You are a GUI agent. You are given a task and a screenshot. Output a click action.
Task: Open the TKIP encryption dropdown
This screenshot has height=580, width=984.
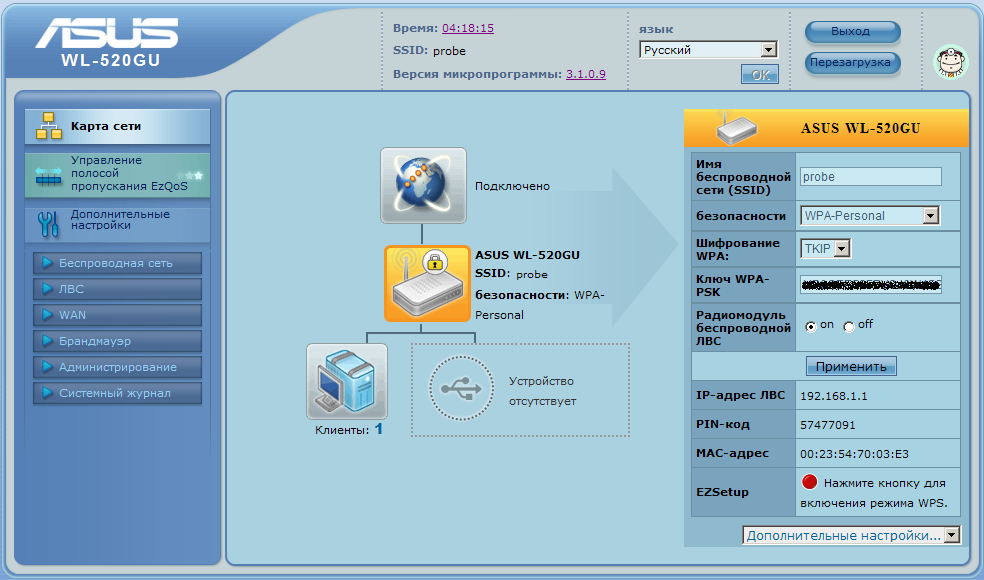825,249
